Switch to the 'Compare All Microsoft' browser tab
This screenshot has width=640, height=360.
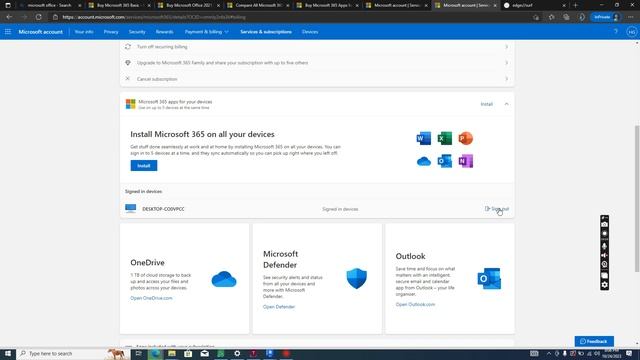click(258, 5)
